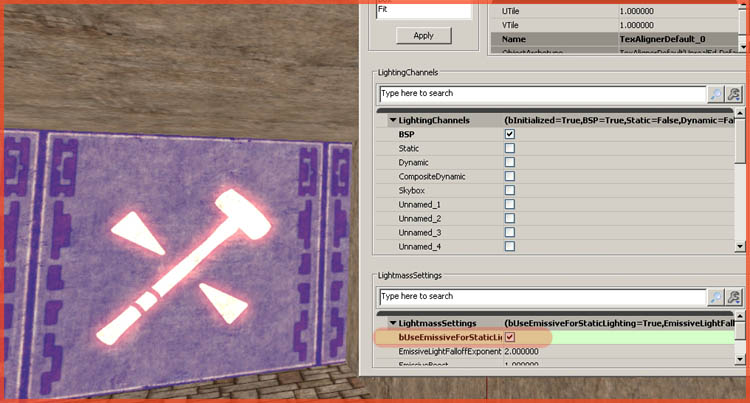Uncheck the BSP lighting channel
750x403 pixels.
click(510, 134)
